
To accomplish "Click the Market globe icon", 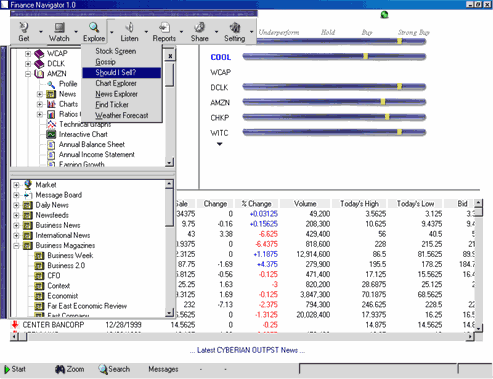I will 28,185.
